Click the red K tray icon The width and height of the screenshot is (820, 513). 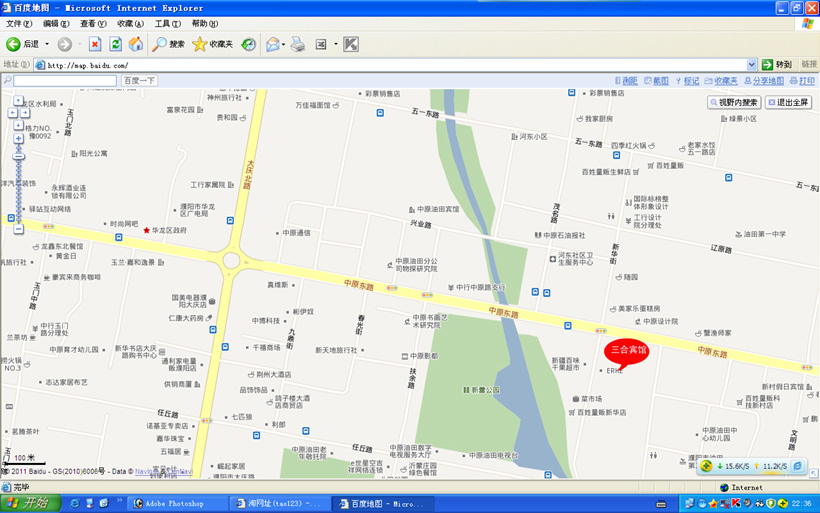coord(736,503)
